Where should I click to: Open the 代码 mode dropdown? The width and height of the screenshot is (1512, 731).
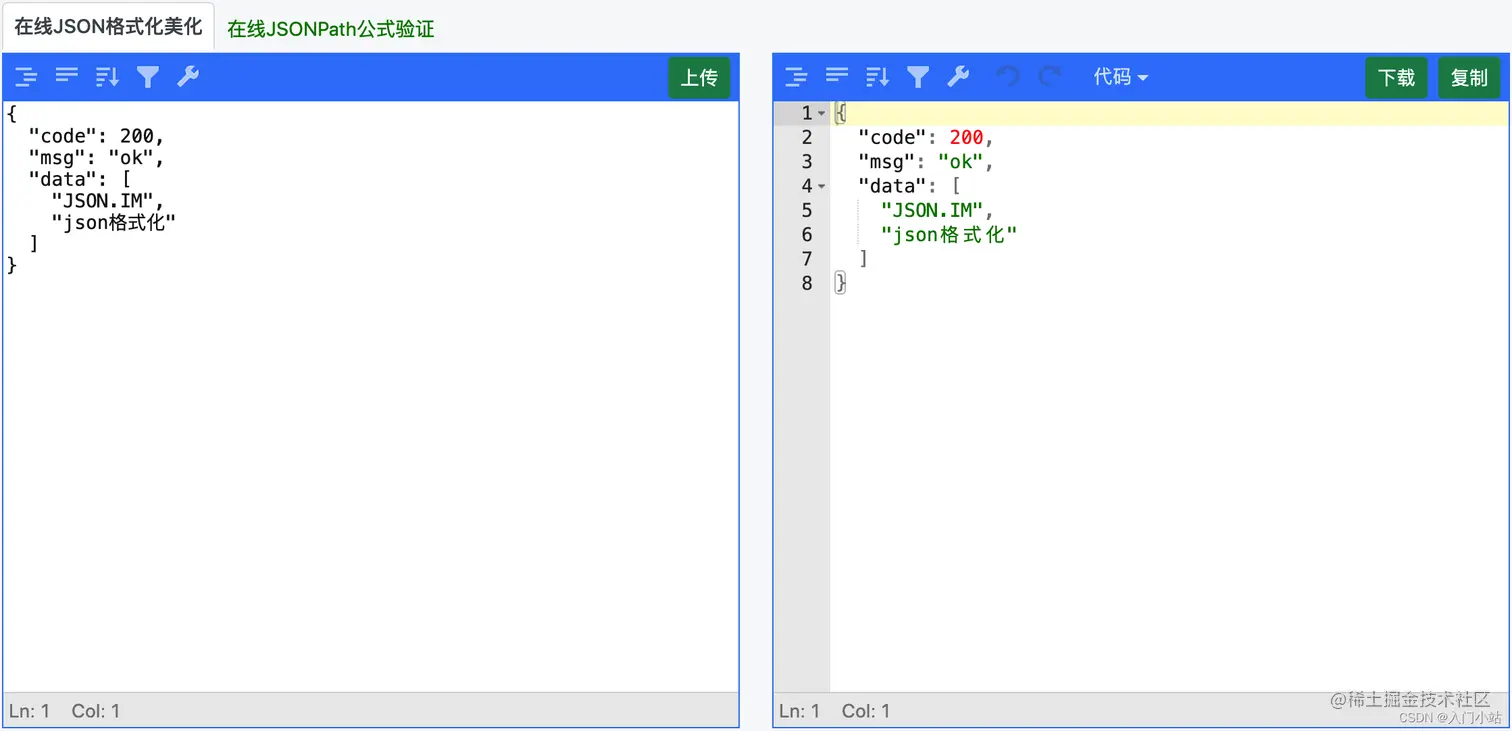coord(1120,77)
